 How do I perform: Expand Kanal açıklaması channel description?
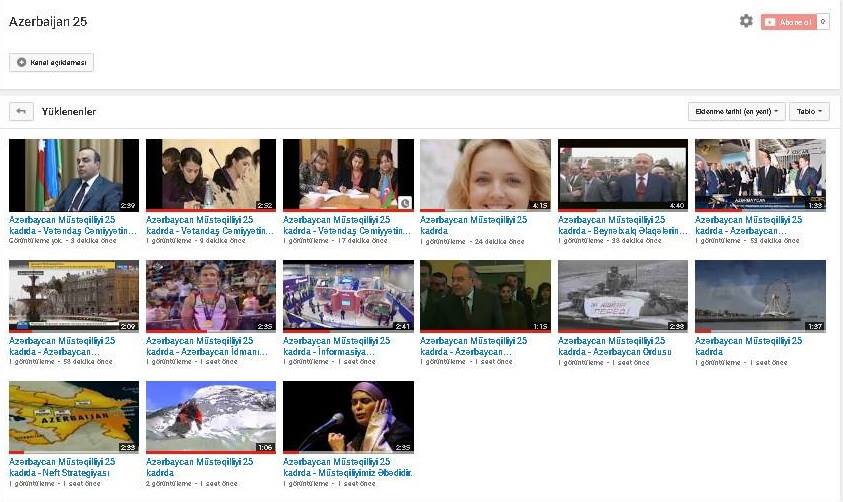coord(51,62)
